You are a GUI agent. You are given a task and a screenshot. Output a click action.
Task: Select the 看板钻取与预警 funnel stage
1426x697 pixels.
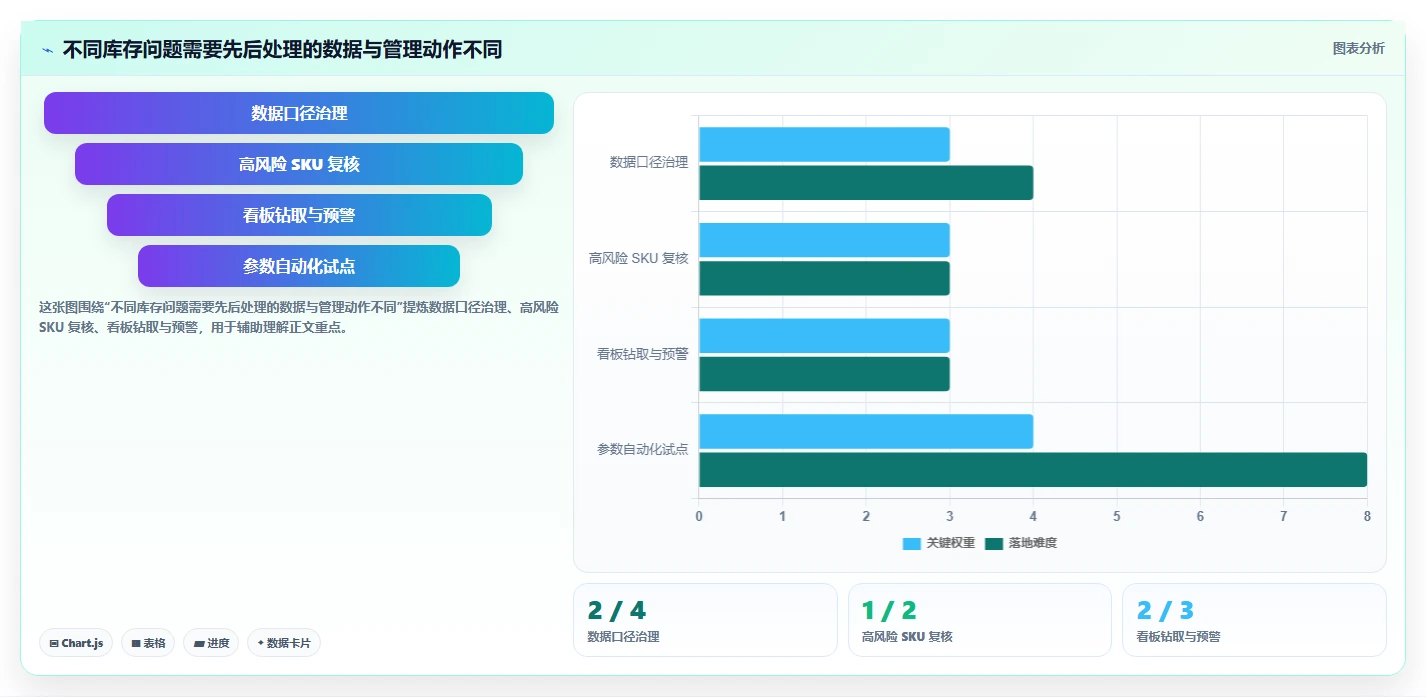[x=299, y=215]
